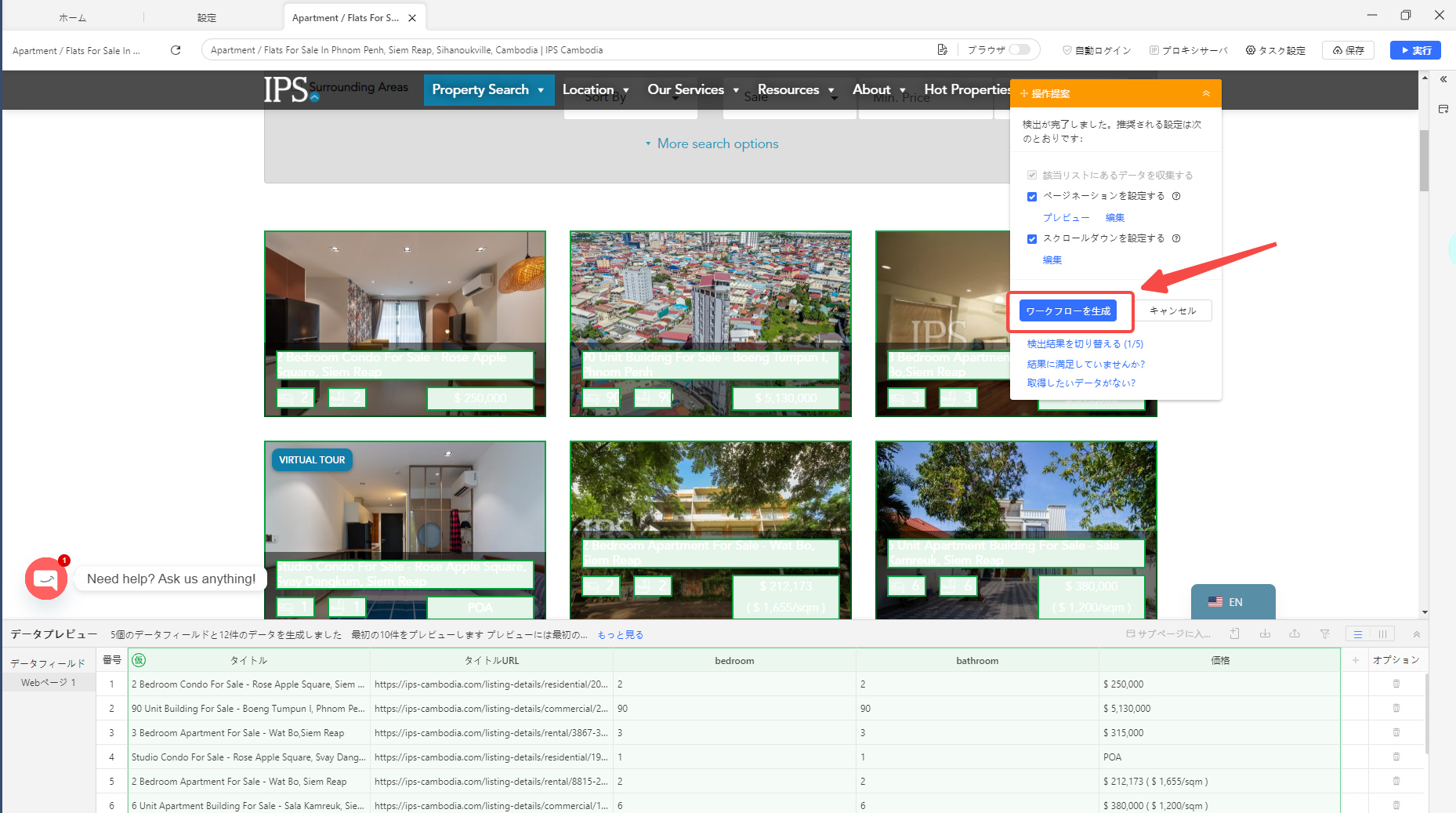1456x813 pixels.
Task: Click the page reload icon
Action: (176, 50)
